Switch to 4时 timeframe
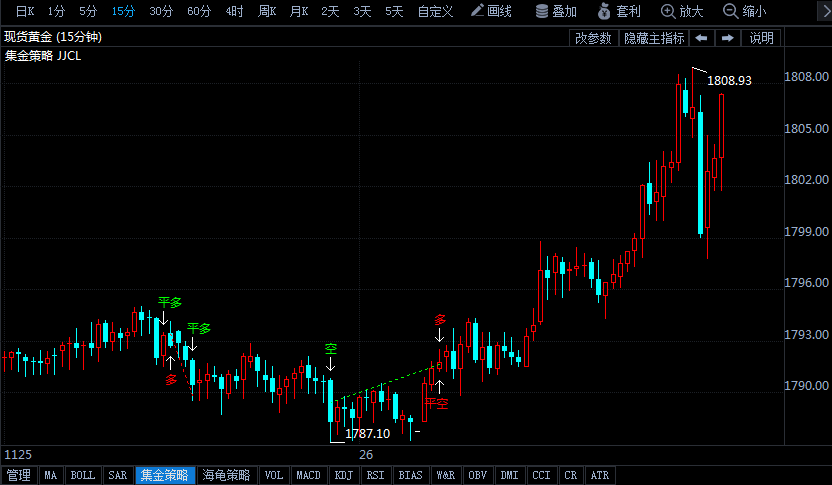The image size is (832, 485). click(x=234, y=11)
